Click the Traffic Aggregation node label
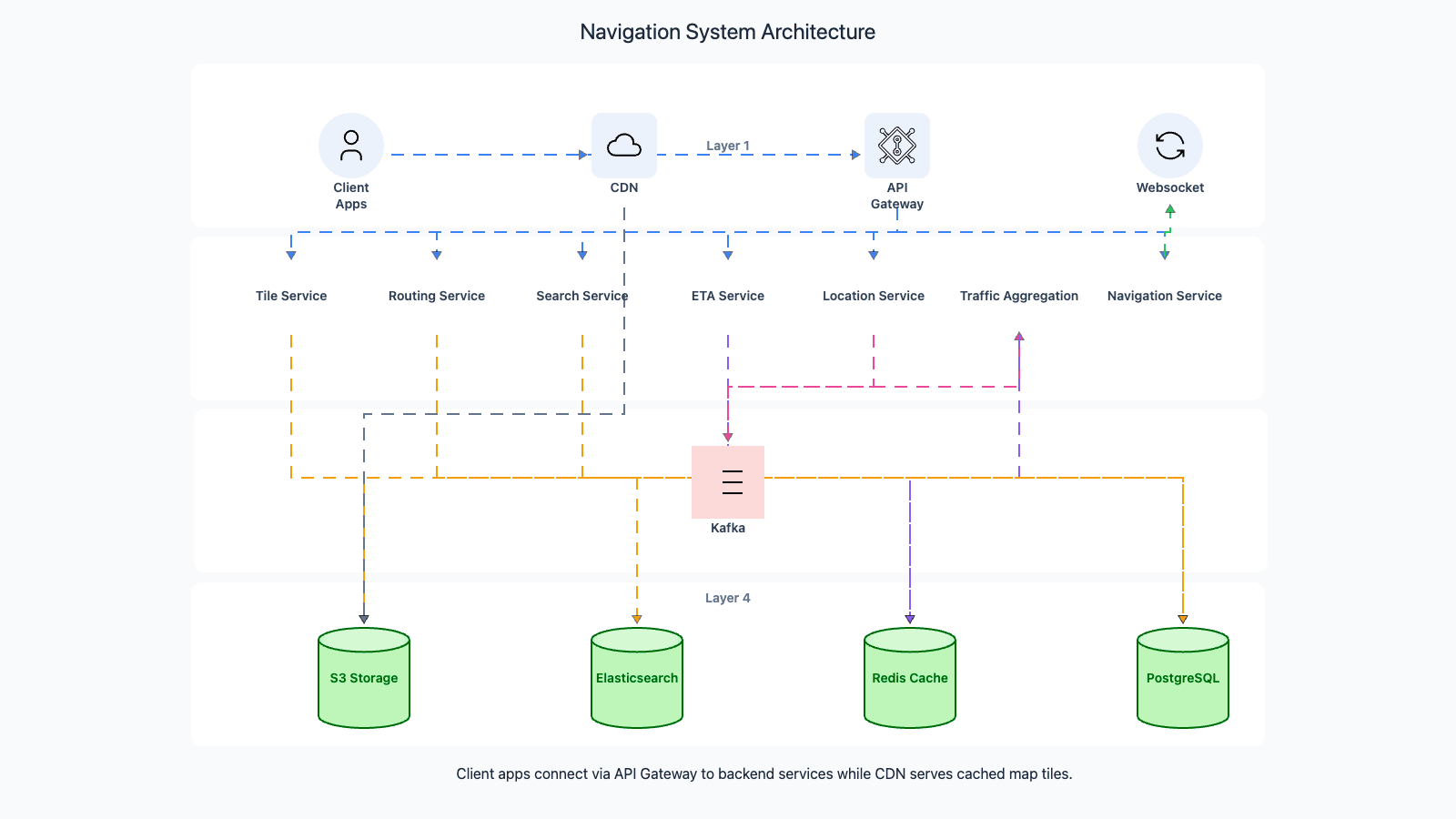1456x819 pixels. [1019, 296]
